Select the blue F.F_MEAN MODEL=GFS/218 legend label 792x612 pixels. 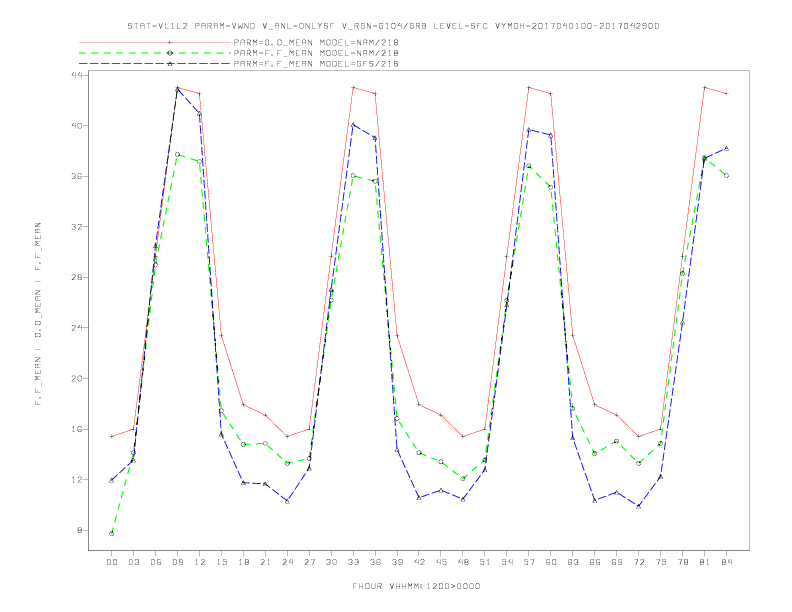click(316, 64)
